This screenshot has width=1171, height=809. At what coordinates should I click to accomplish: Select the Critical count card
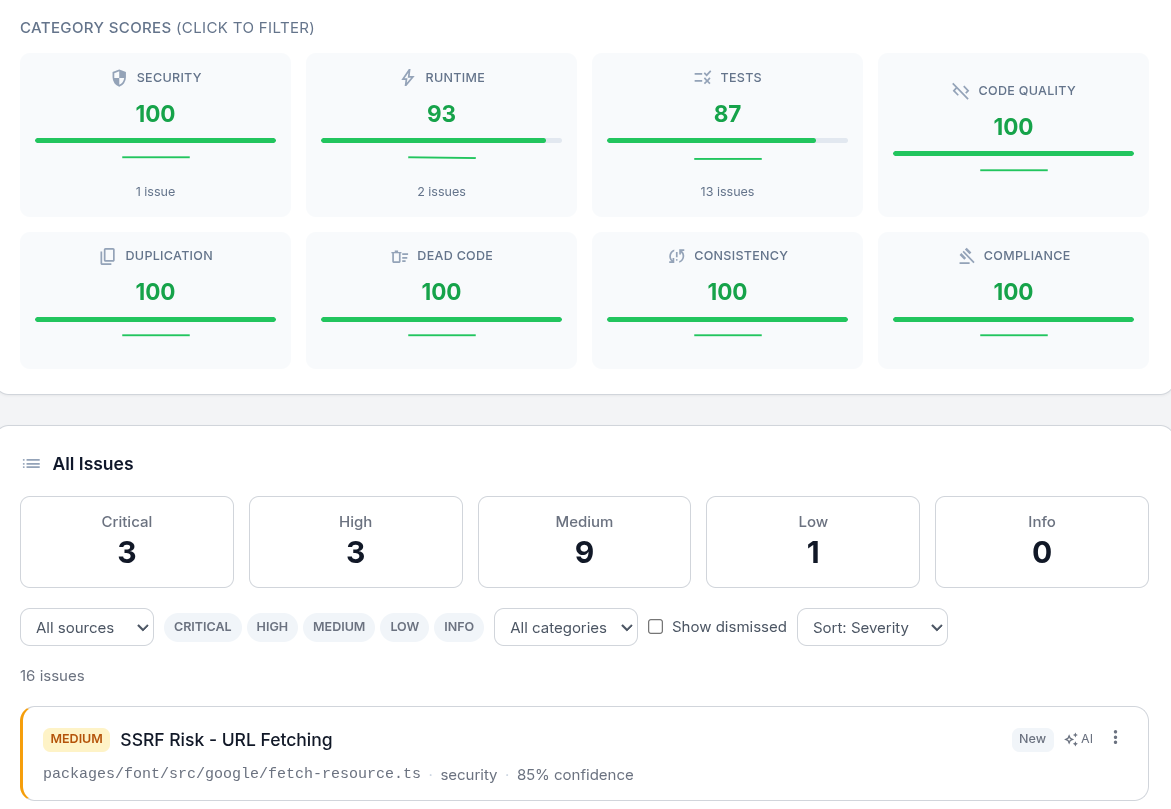point(127,542)
